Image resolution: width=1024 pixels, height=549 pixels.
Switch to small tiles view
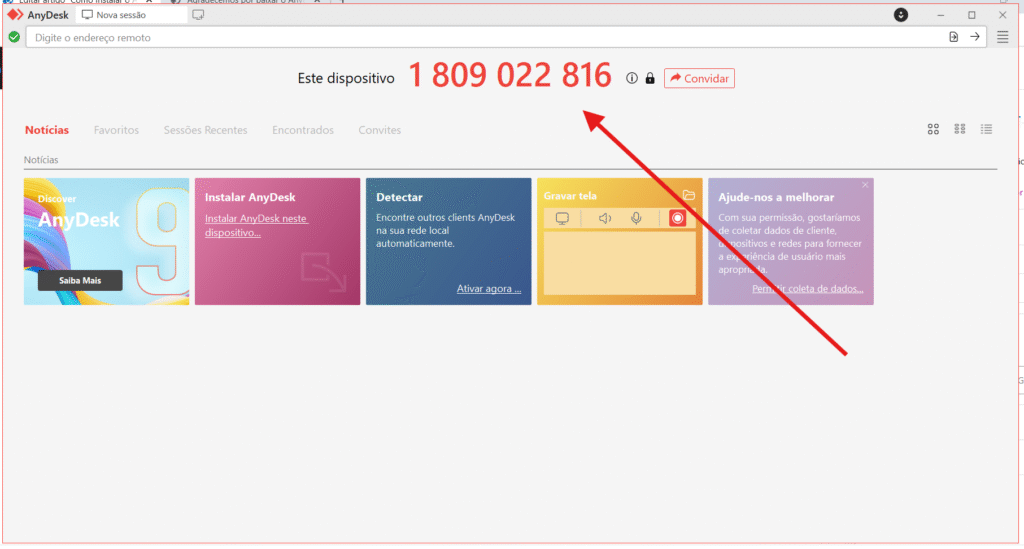pos(960,129)
